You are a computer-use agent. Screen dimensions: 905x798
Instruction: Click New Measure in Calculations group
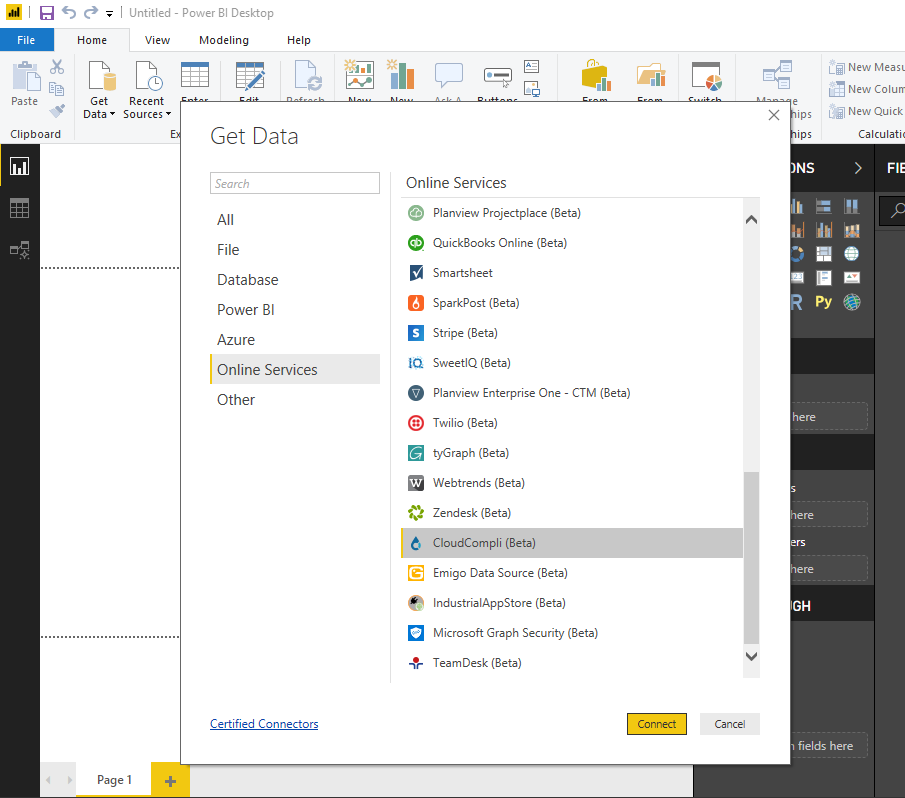(866, 68)
